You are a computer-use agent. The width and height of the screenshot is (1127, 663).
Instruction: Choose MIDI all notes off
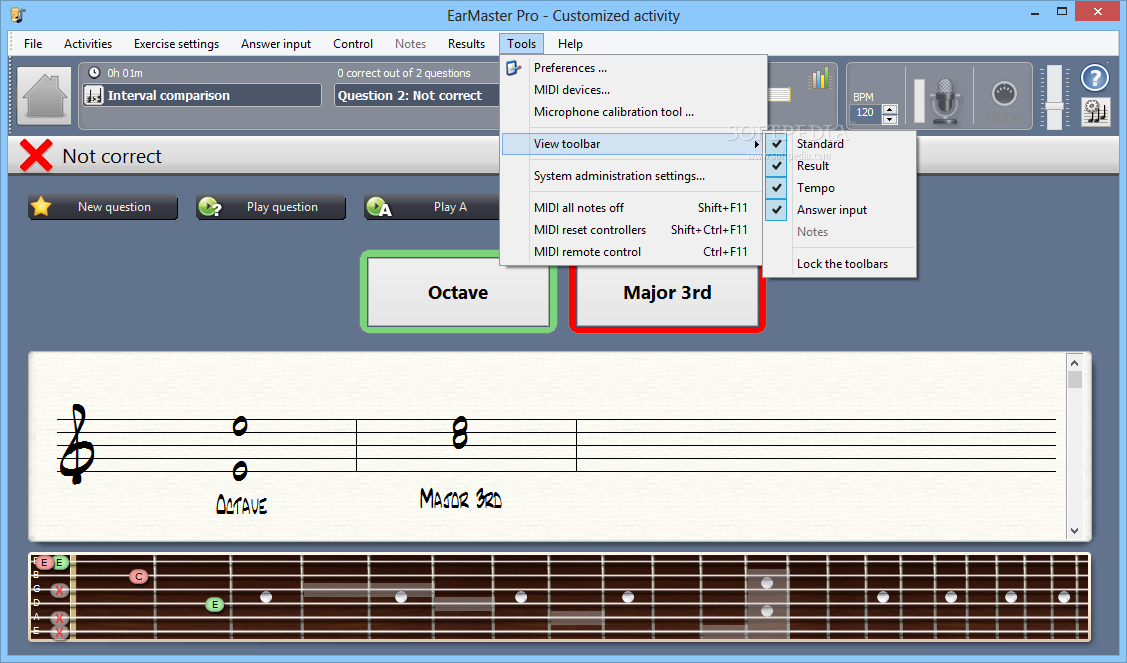[x=632, y=208]
